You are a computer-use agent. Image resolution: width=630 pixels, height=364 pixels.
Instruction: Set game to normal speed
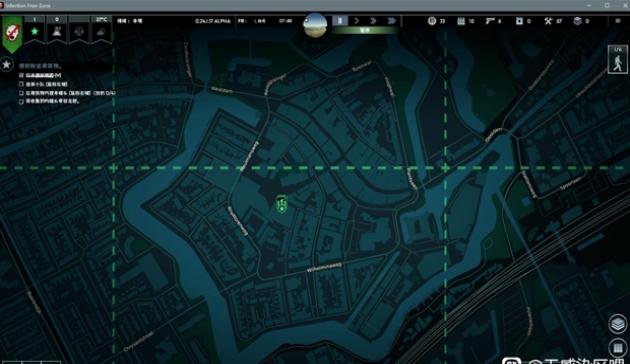[x=356, y=20]
